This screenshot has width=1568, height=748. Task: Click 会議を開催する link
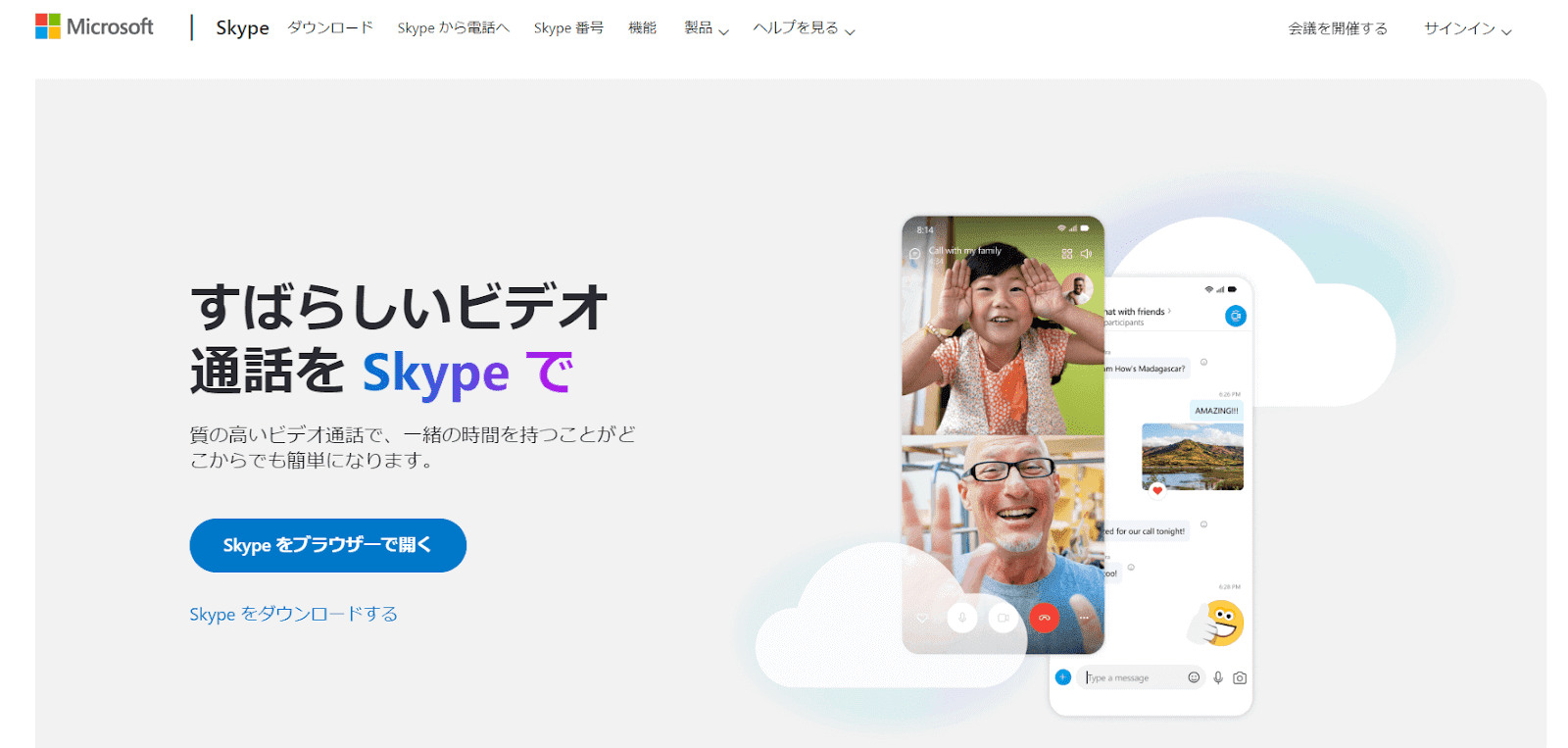click(x=1338, y=28)
